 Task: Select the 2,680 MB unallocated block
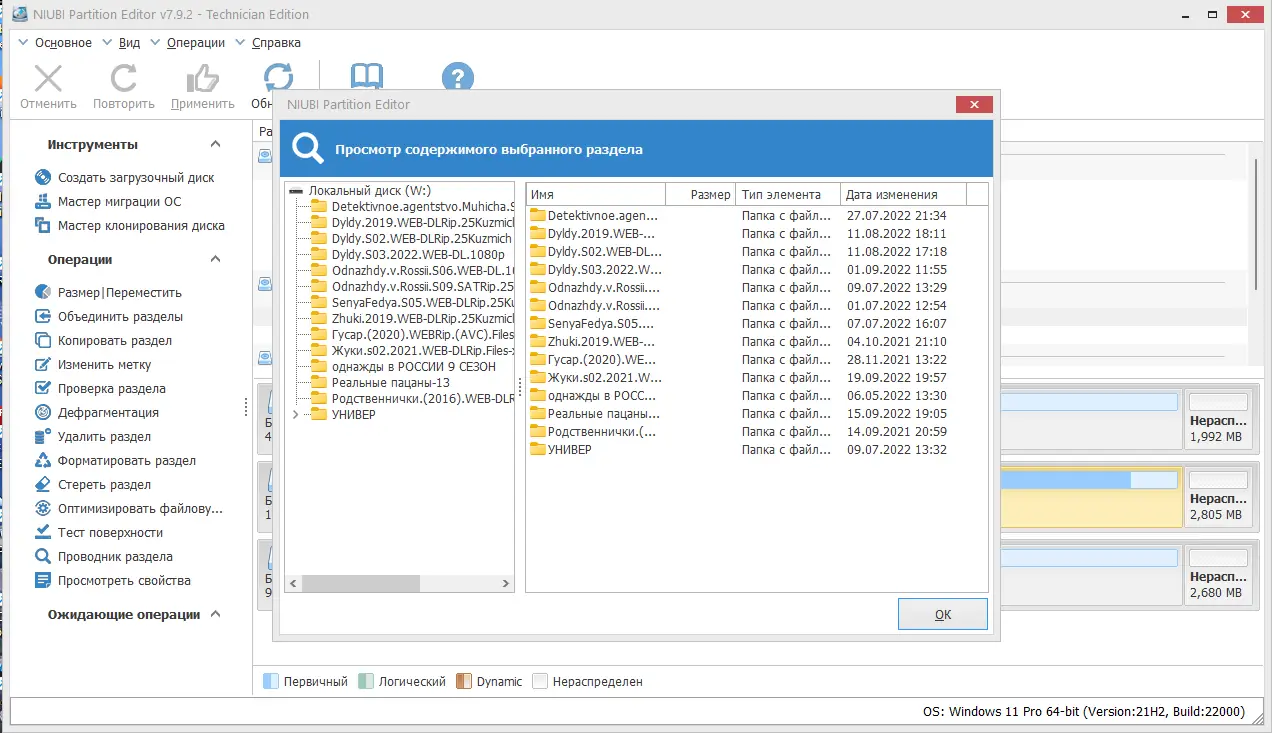[1217, 576]
